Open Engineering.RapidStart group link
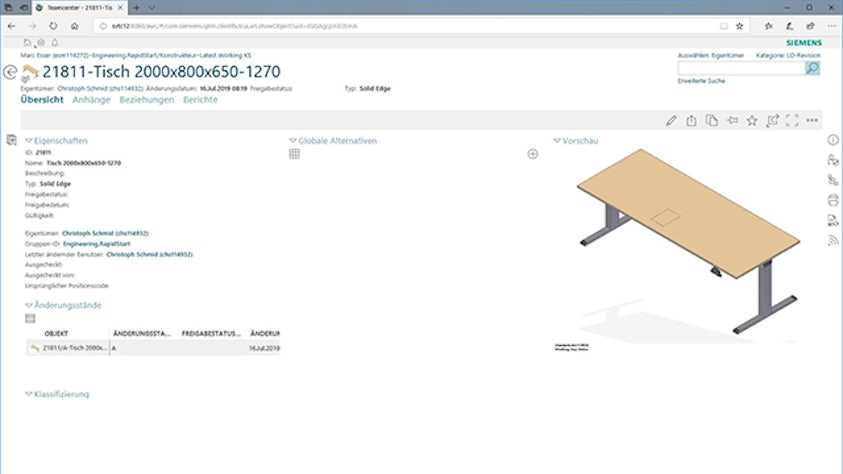 coord(97,244)
